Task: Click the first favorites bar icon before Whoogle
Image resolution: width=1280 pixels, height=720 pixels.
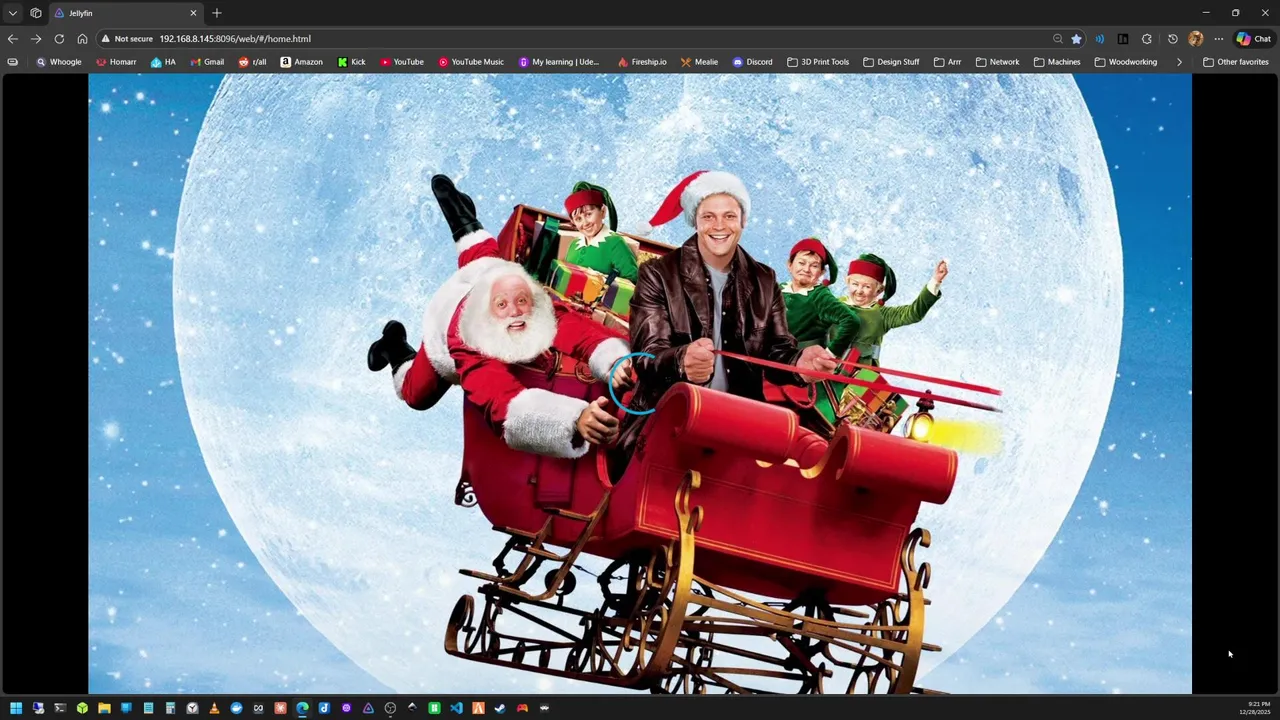Action: tap(12, 62)
